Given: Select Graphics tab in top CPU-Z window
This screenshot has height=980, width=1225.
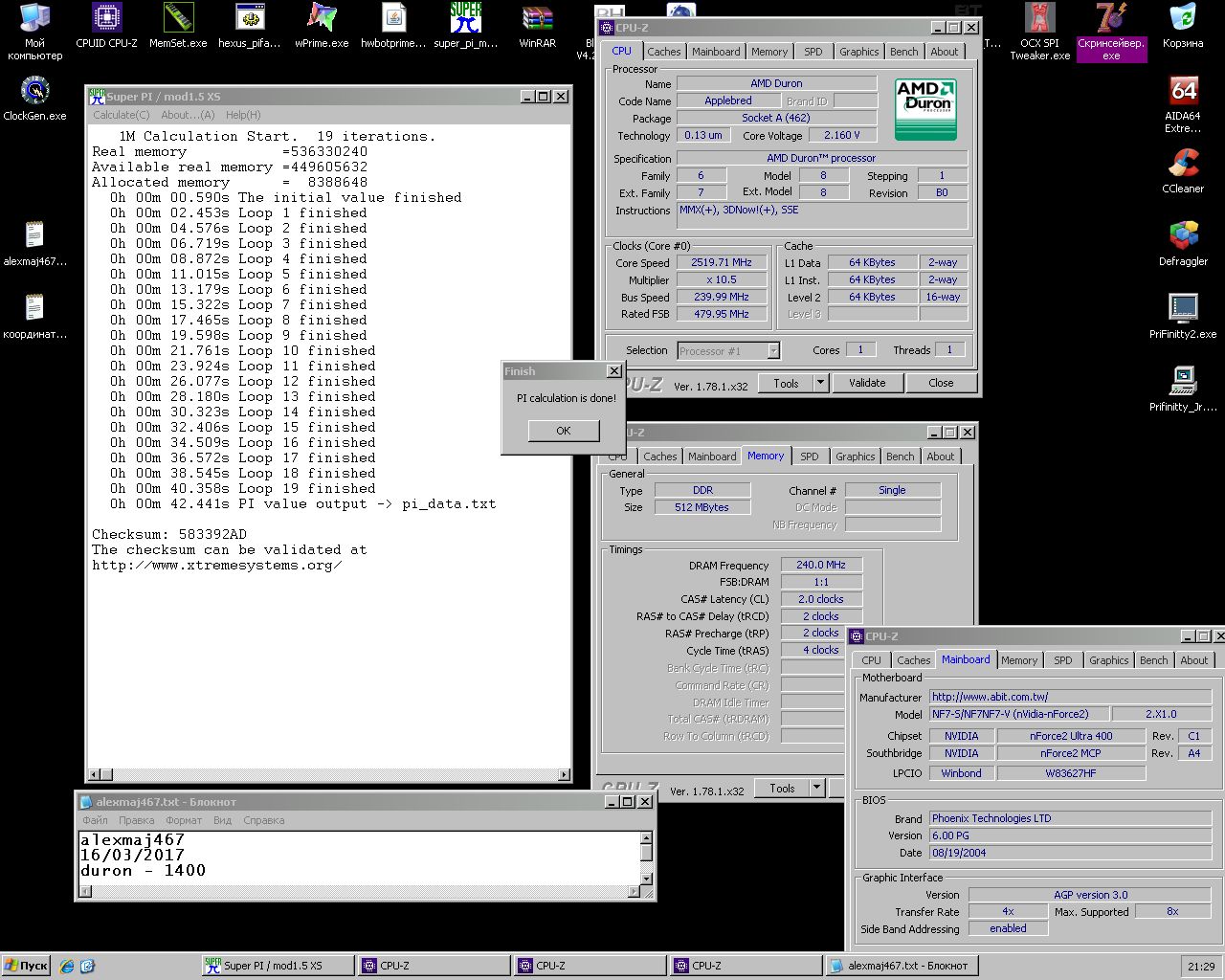Looking at the screenshot, I should point(859,52).
